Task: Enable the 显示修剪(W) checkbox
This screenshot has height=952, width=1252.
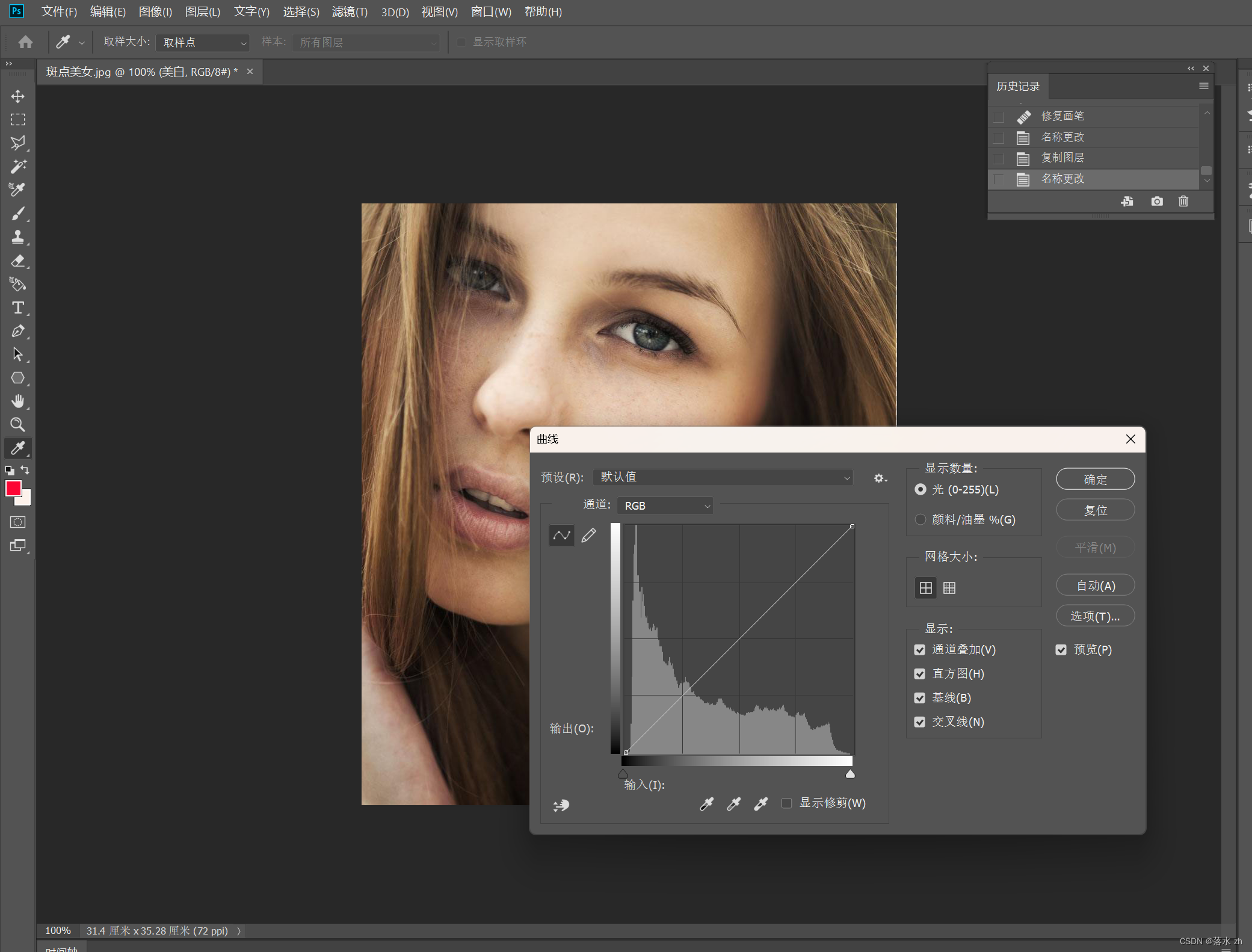Action: (786, 803)
